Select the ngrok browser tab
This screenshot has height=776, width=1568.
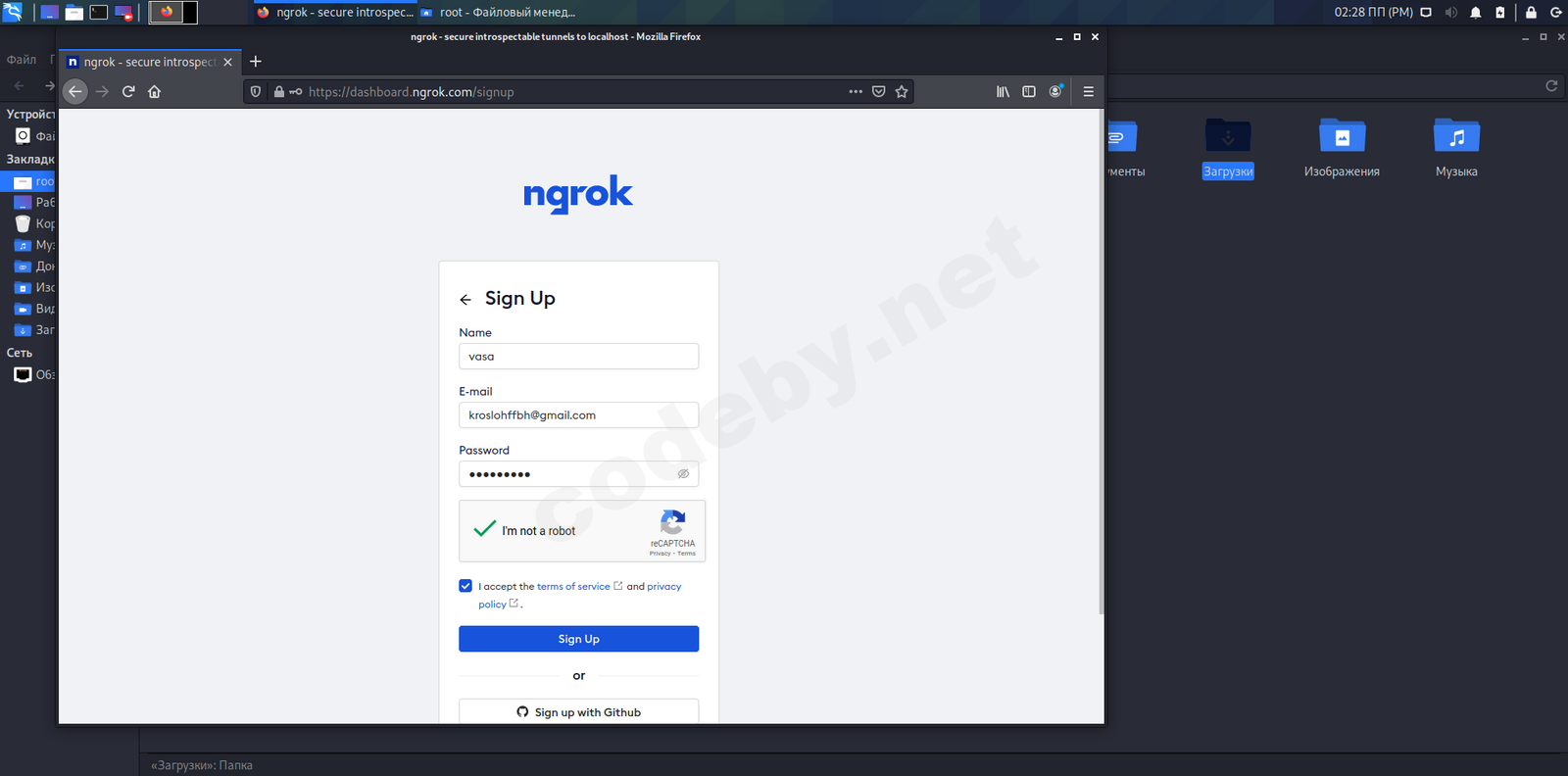[150, 62]
